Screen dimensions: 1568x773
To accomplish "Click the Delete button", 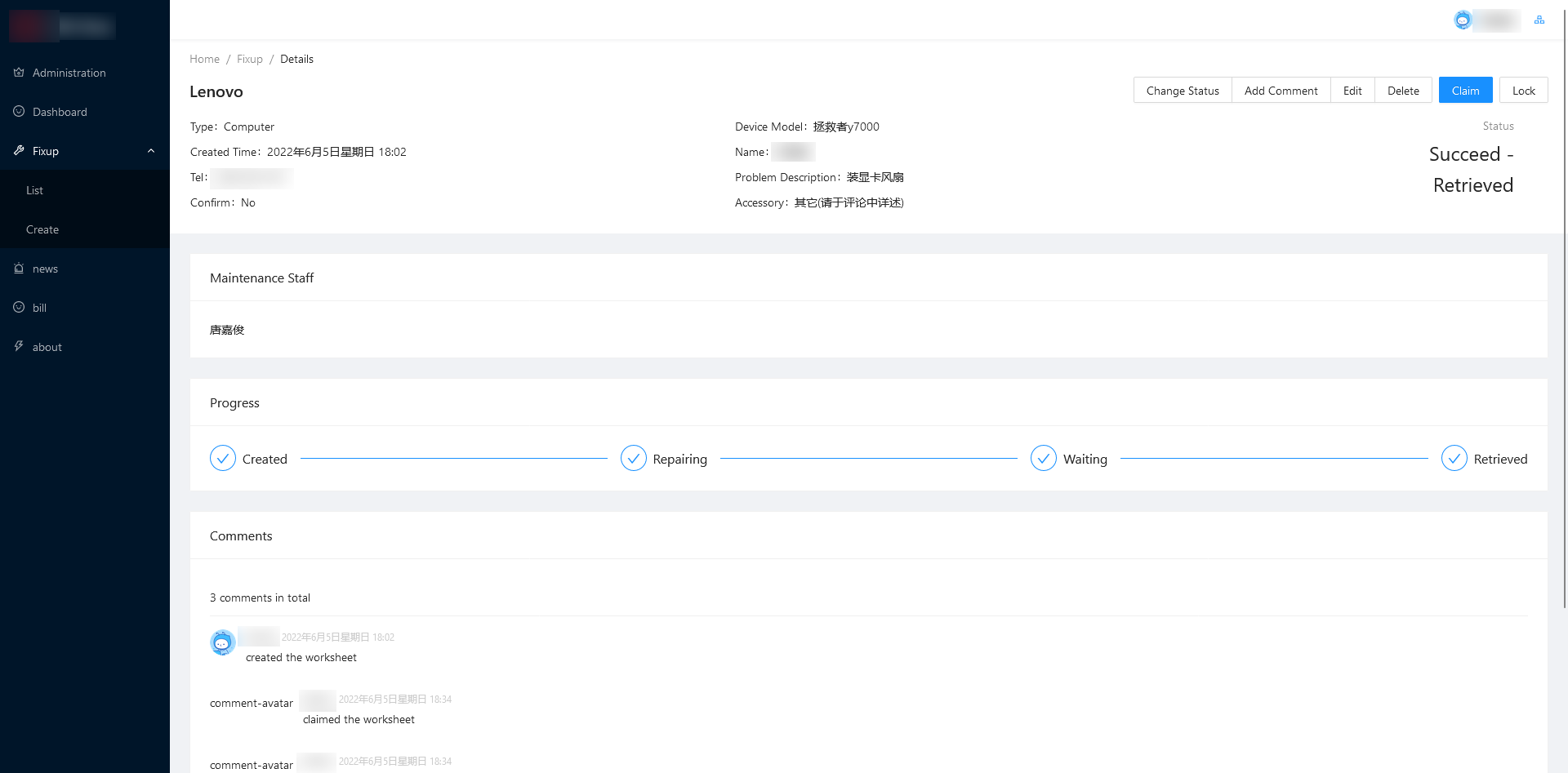I will [1403, 91].
